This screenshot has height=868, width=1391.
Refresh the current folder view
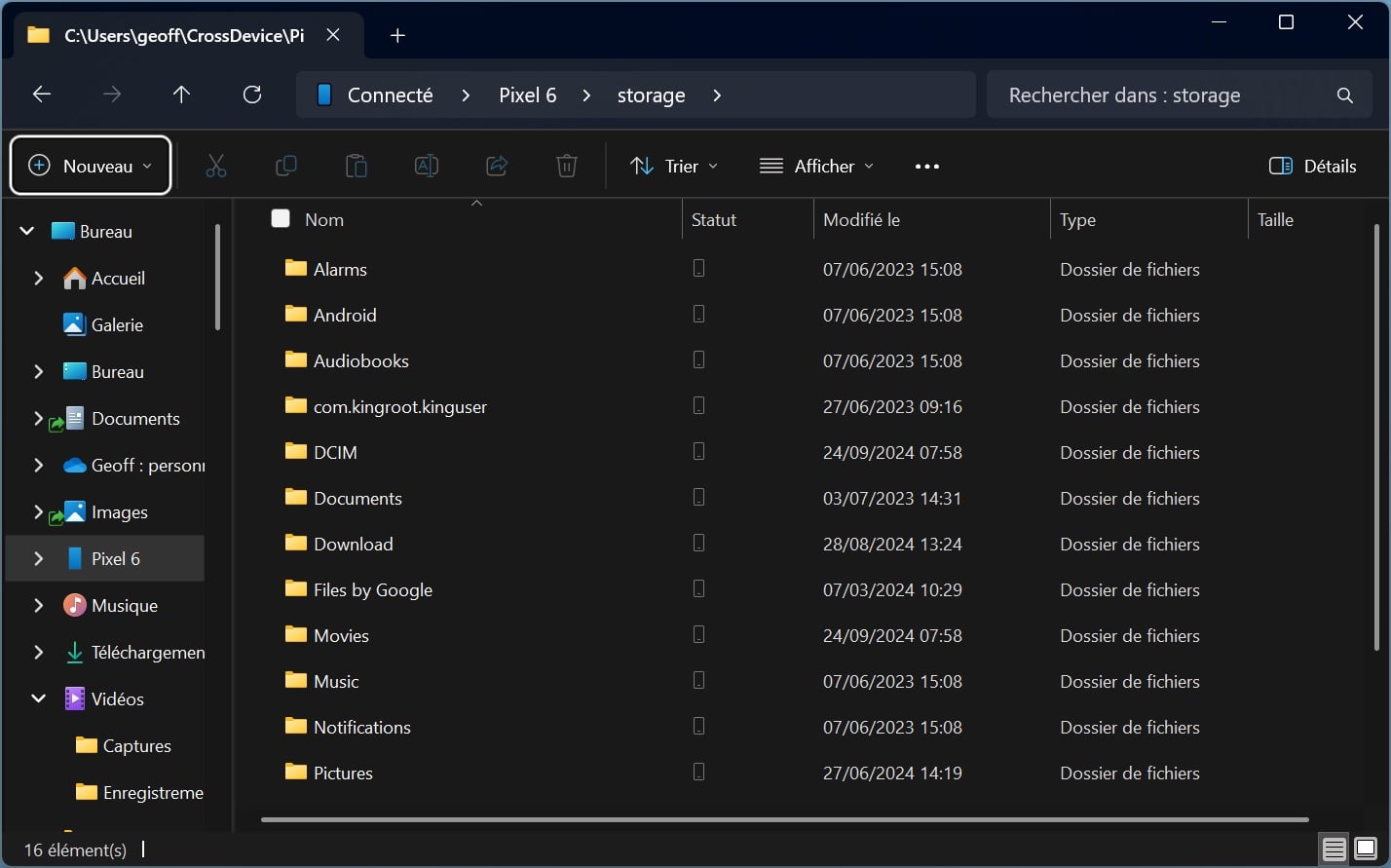pos(252,94)
